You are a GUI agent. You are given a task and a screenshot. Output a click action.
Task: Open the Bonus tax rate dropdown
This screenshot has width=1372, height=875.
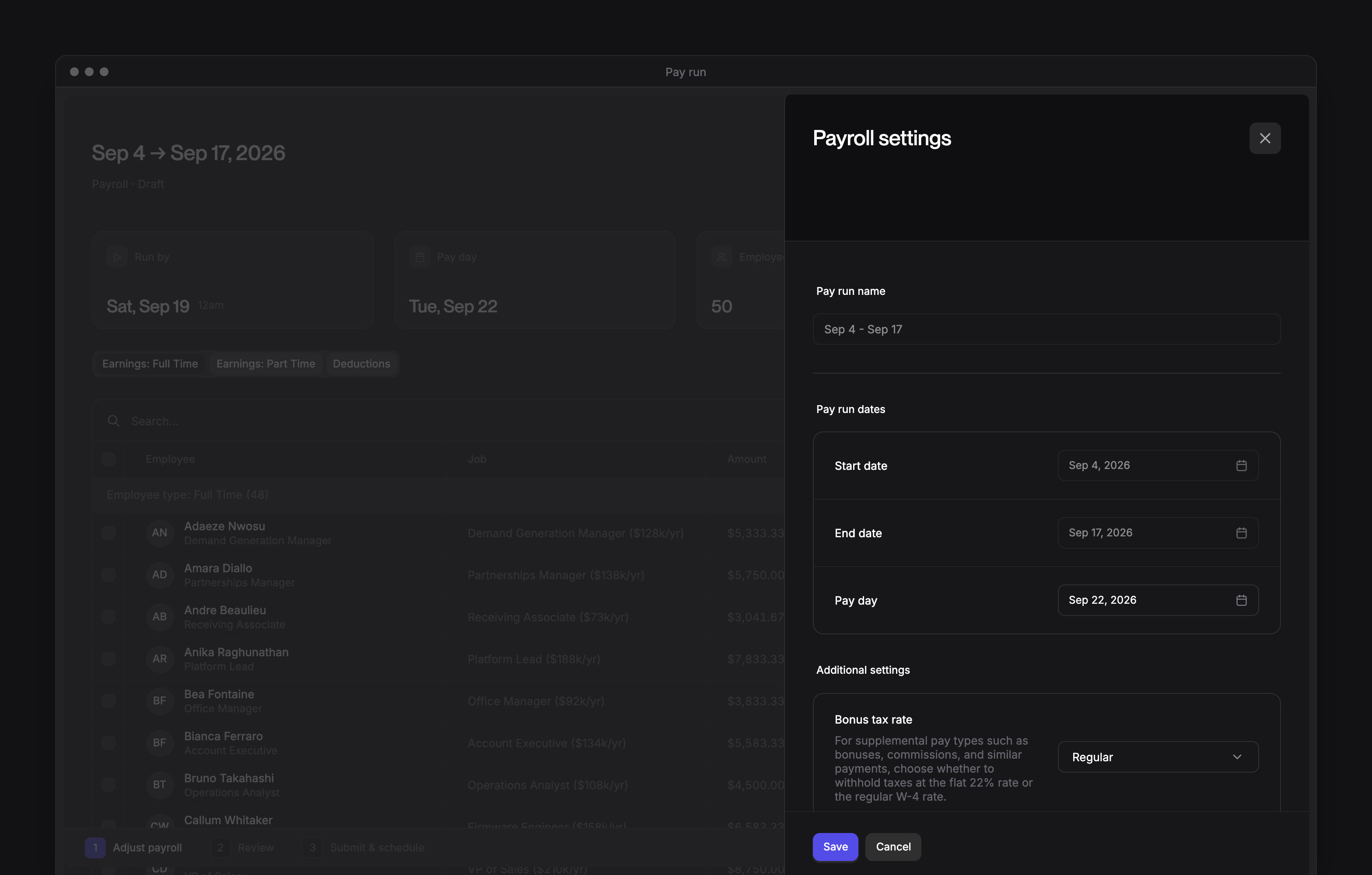[x=1158, y=757]
